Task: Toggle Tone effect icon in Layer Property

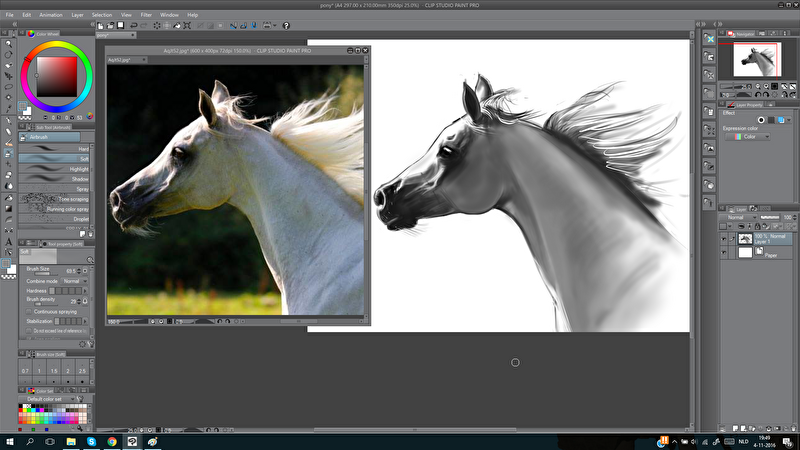Action: (771, 120)
